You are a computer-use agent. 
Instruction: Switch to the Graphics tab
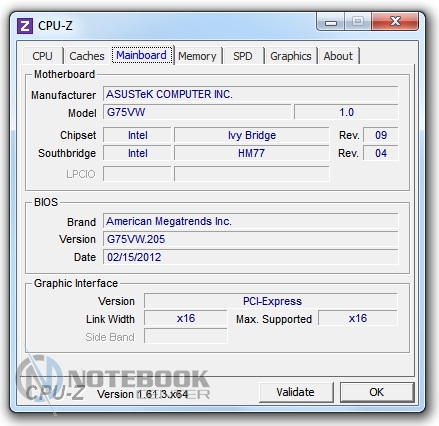291,56
